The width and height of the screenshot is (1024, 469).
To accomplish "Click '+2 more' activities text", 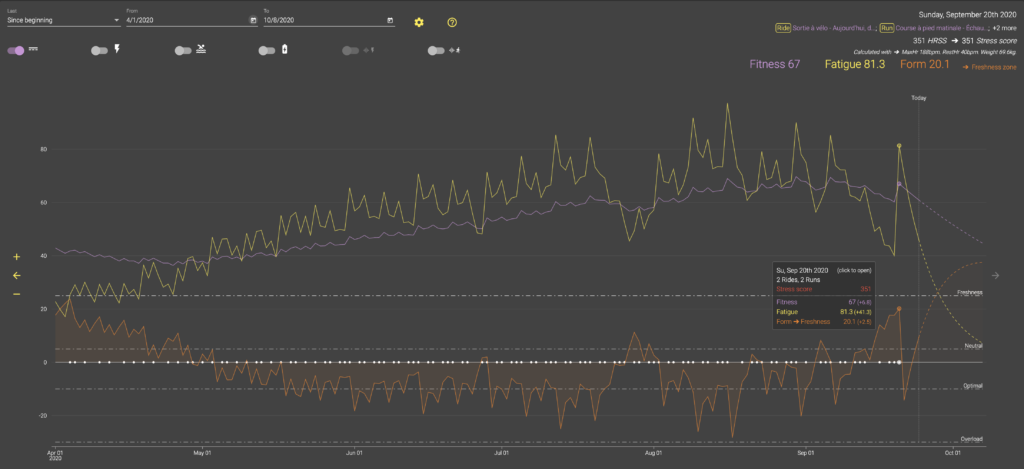I will (x=1004, y=28).
